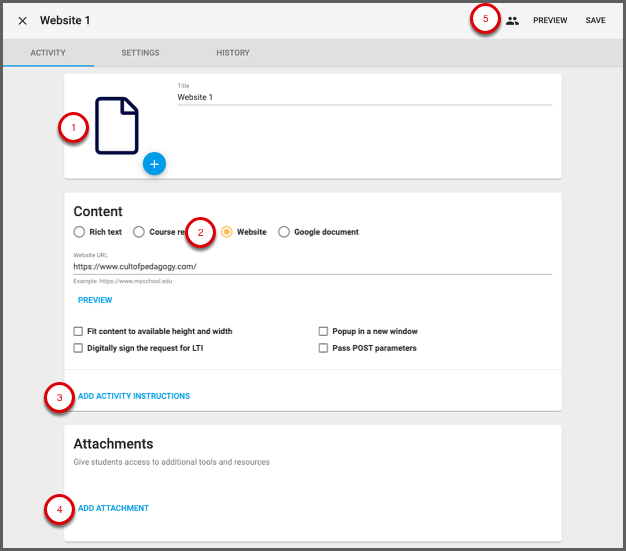The width and height of the screenshot is (626, 551).
Task: Click Add Activity Instructions
Action: pyautogui.click(x=134, y=396)
